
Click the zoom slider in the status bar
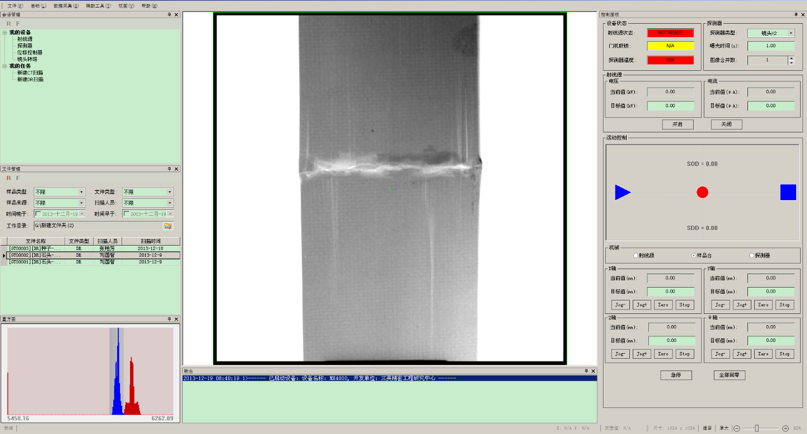click(757, 428)
